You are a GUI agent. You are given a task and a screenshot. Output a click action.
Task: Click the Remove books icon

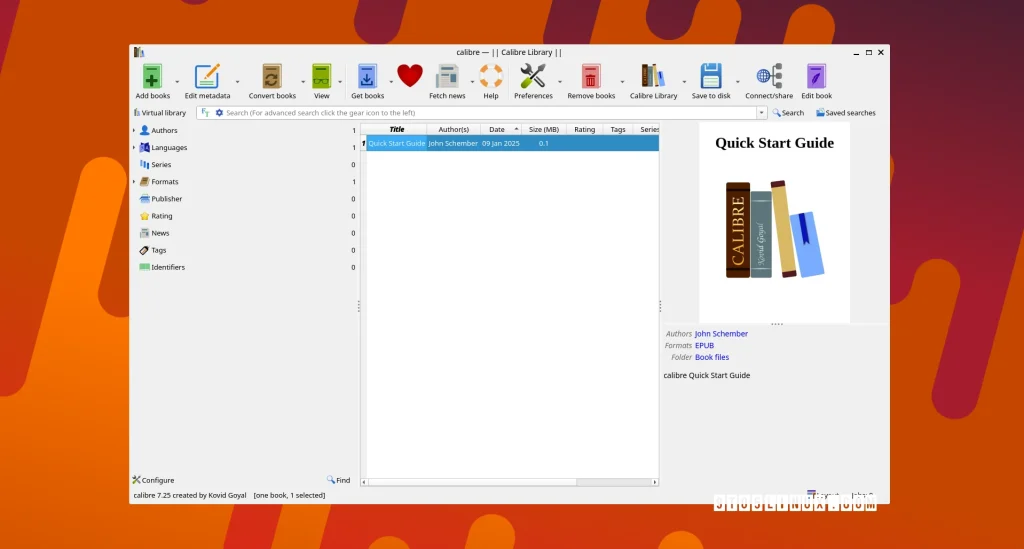590,77
